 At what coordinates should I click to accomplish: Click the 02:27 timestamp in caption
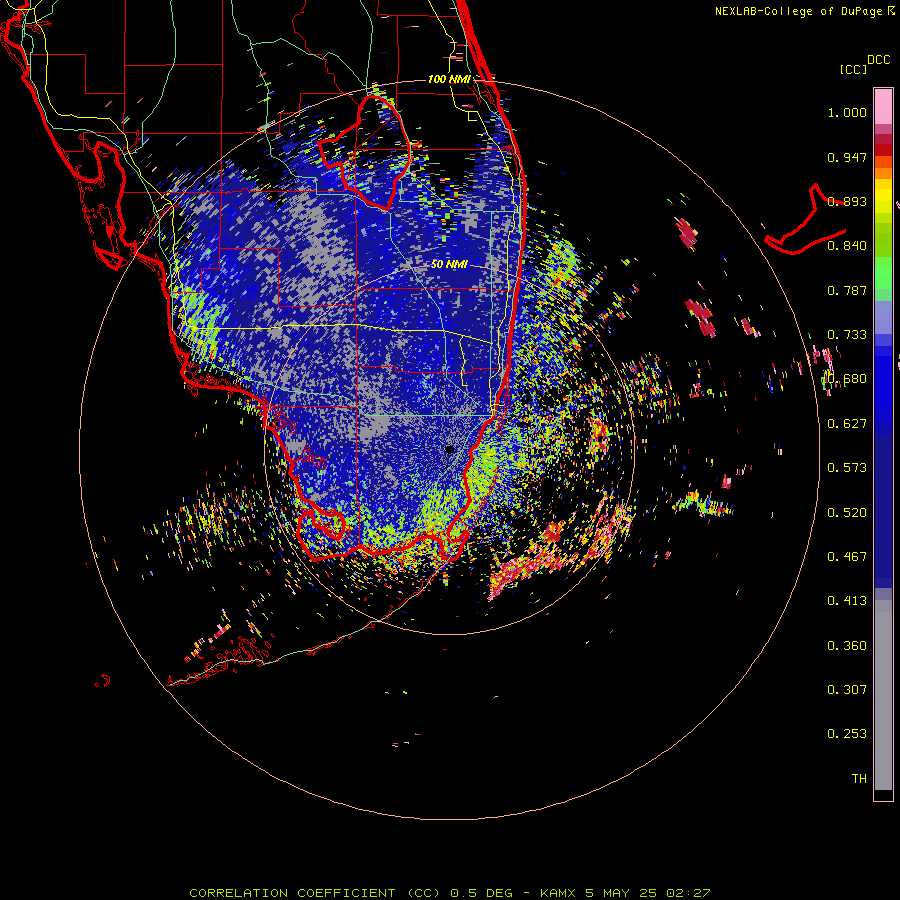(688, 893)
